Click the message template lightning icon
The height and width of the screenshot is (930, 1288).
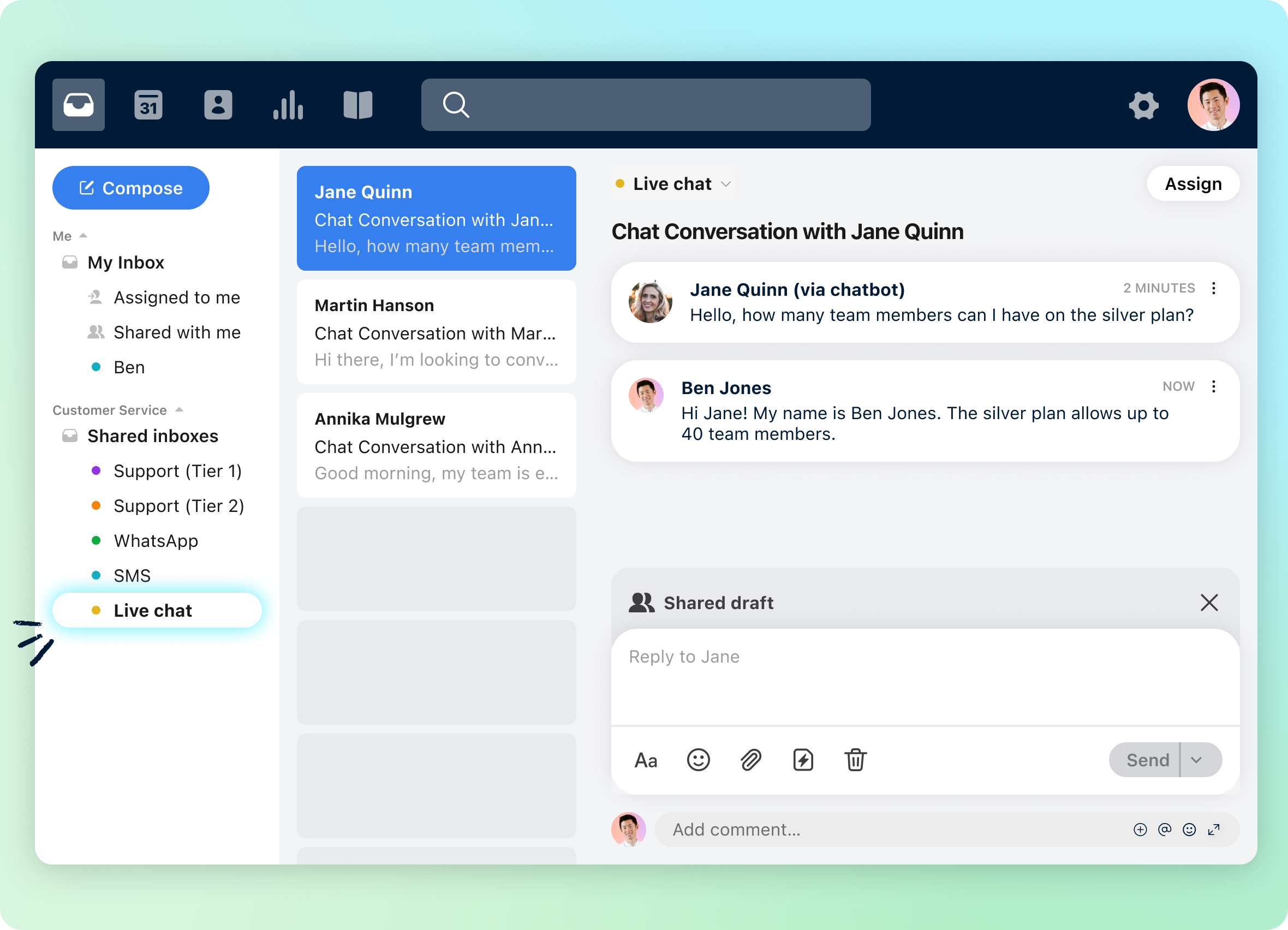(803, 760)
